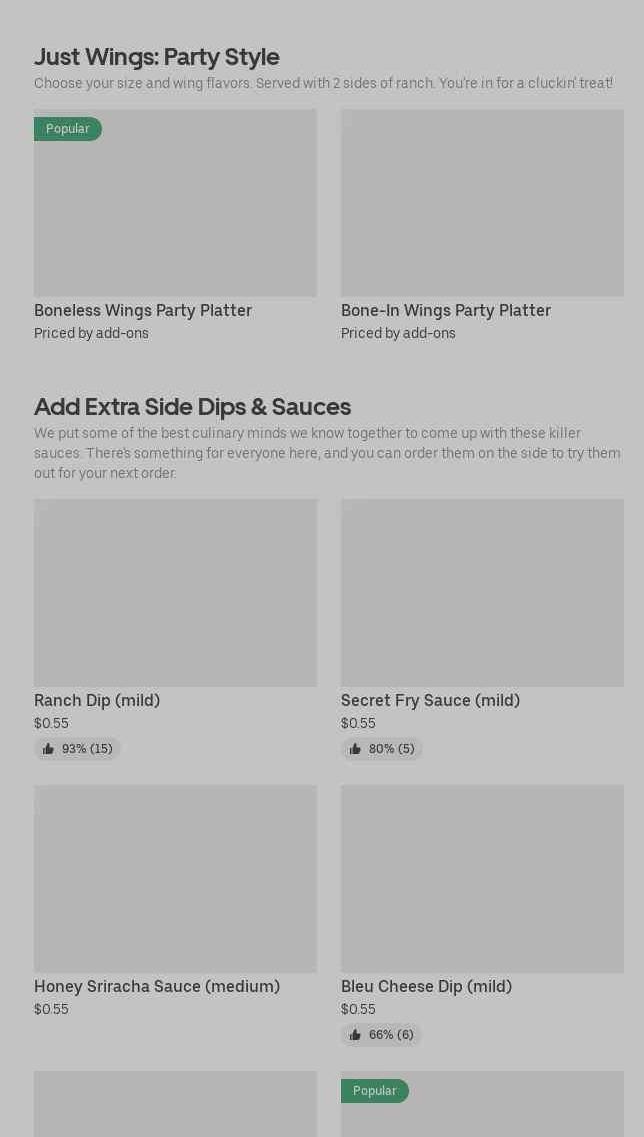Click thumbs-up icon on Ranch Dip rating
Screen dimensions: 644x1137
point(48,748)
